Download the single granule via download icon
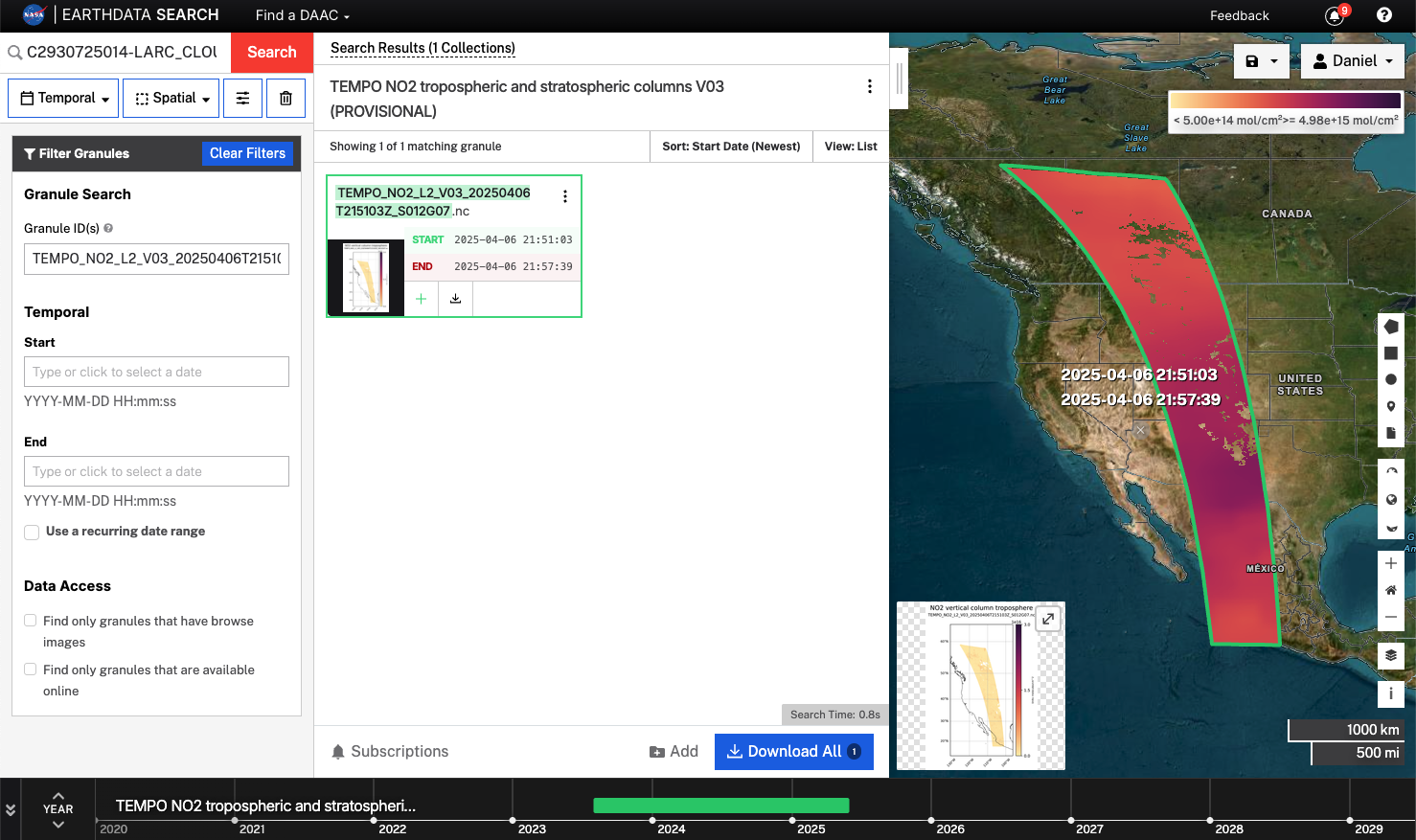 (x=456, y=299)
